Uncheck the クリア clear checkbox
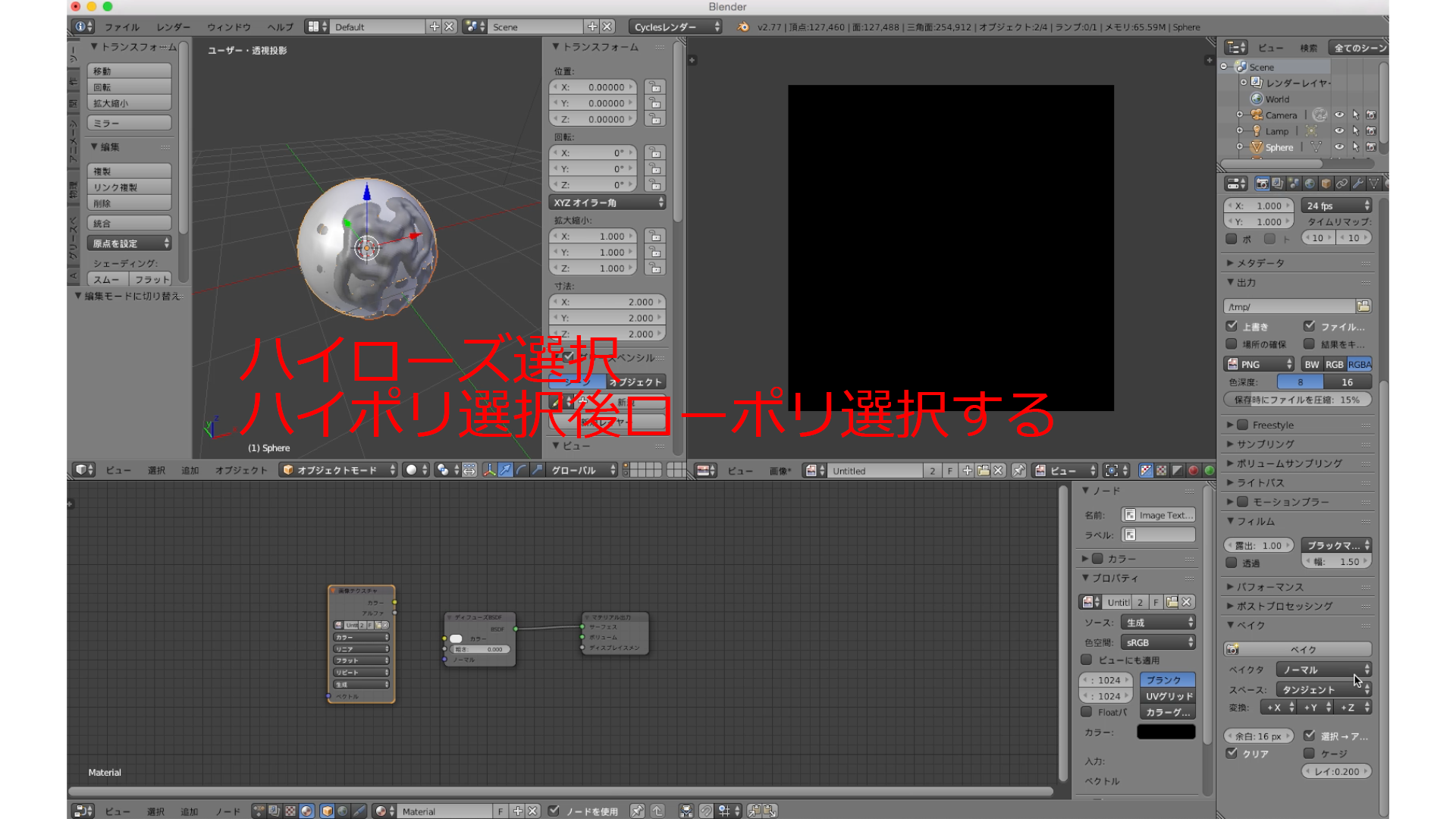 (x=1232, y=753)
